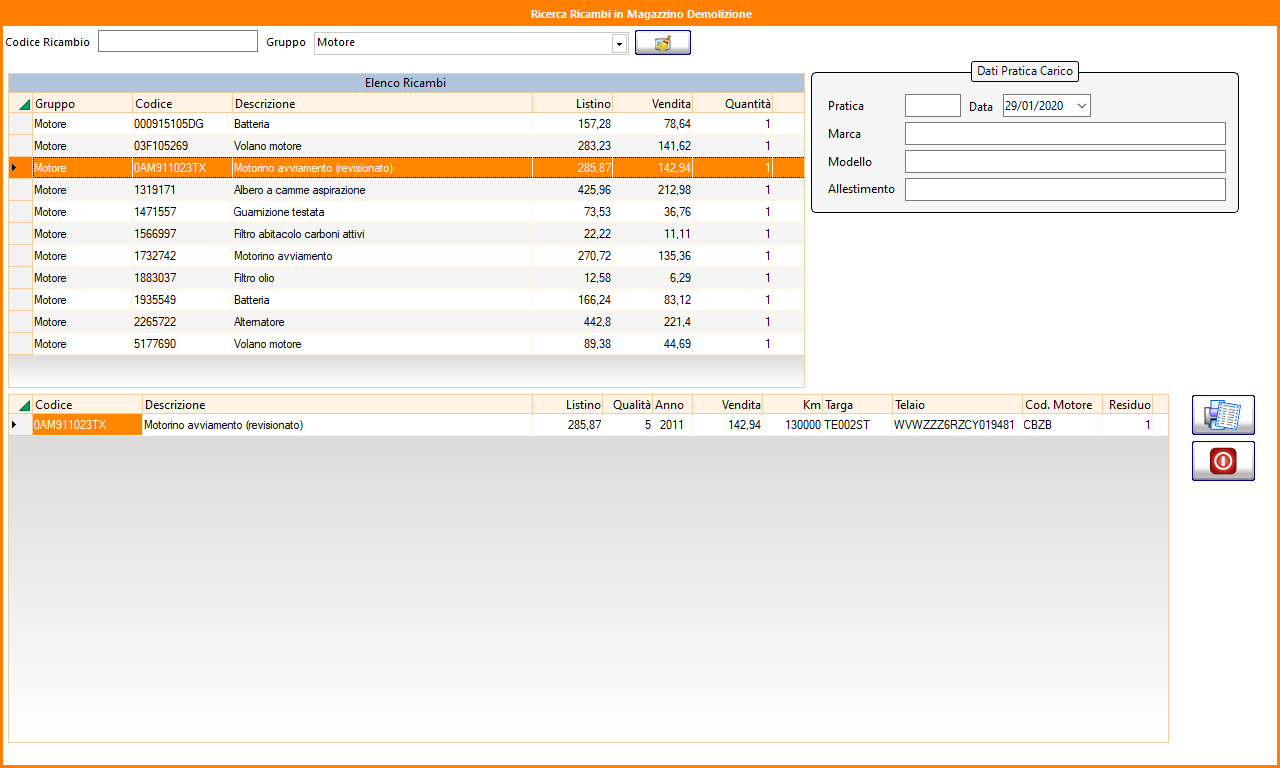Click the clear-filter brush icon button
The width and height of the screenshot is (1280, 768).
coord(662,43)
